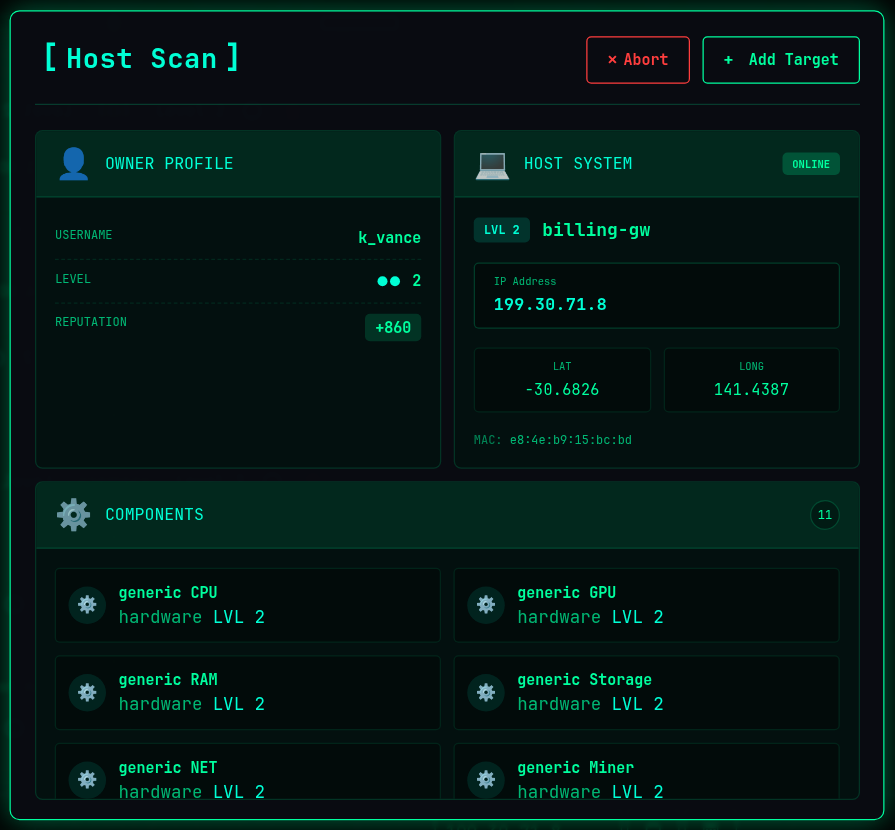Click the Host Scan title
Screen dimensions: 895x830
[142, 58]
